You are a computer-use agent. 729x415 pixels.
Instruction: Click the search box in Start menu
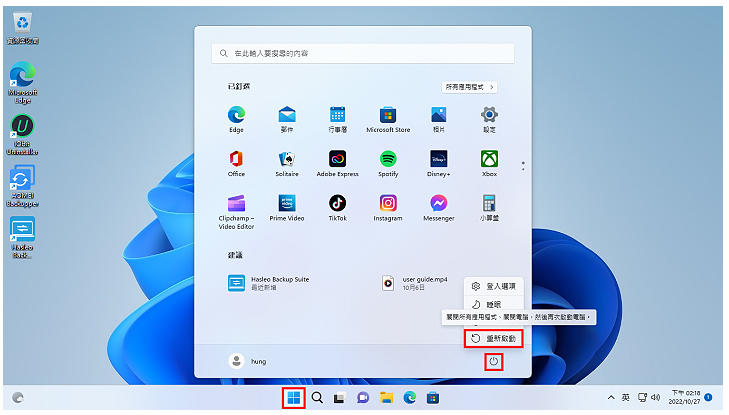[363, 53]
